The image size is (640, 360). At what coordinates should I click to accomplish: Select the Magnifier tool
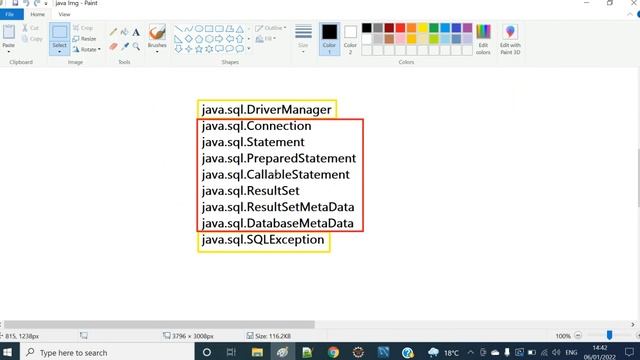(x=136, y=47)
